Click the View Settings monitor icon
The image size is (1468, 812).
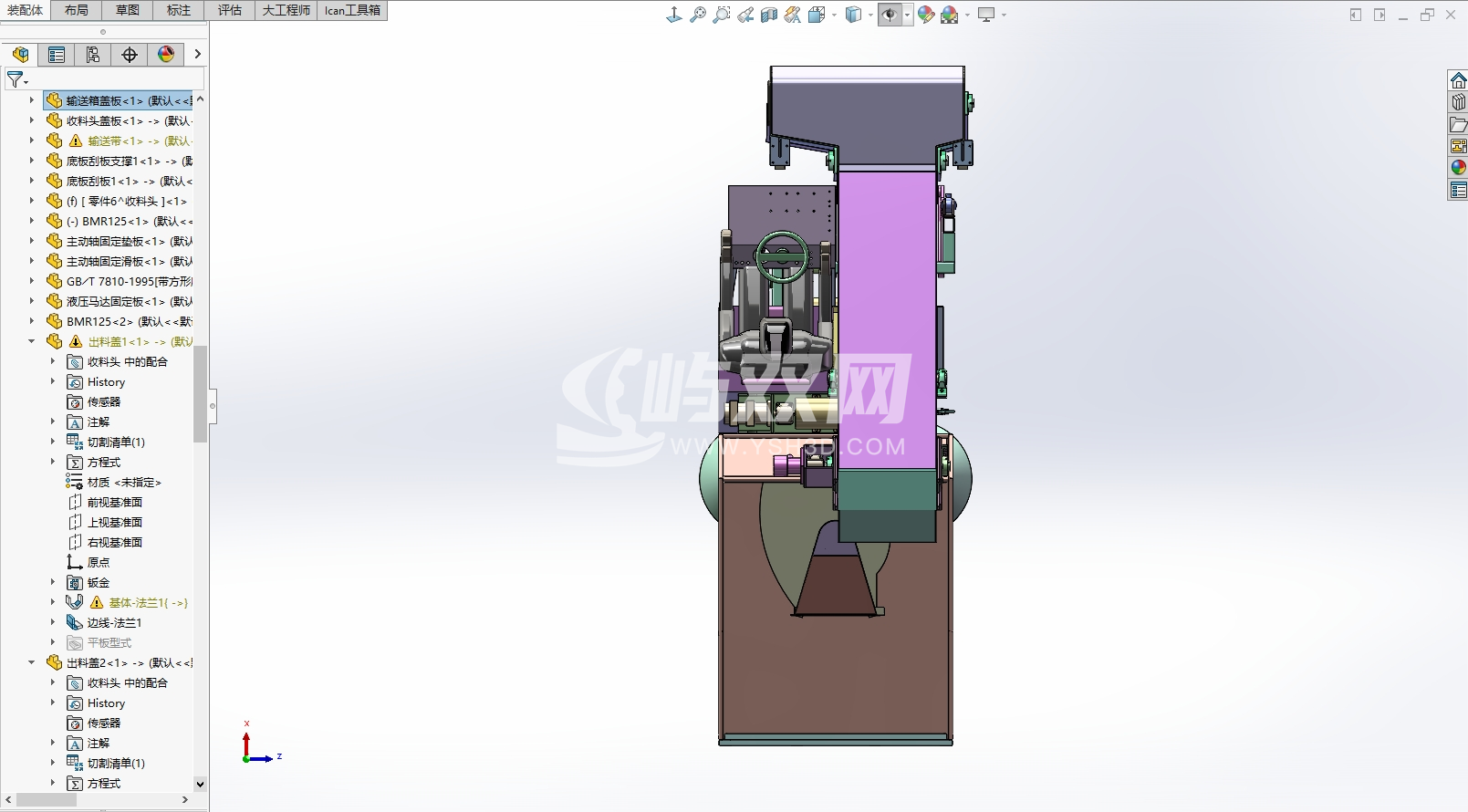(986, 15)
